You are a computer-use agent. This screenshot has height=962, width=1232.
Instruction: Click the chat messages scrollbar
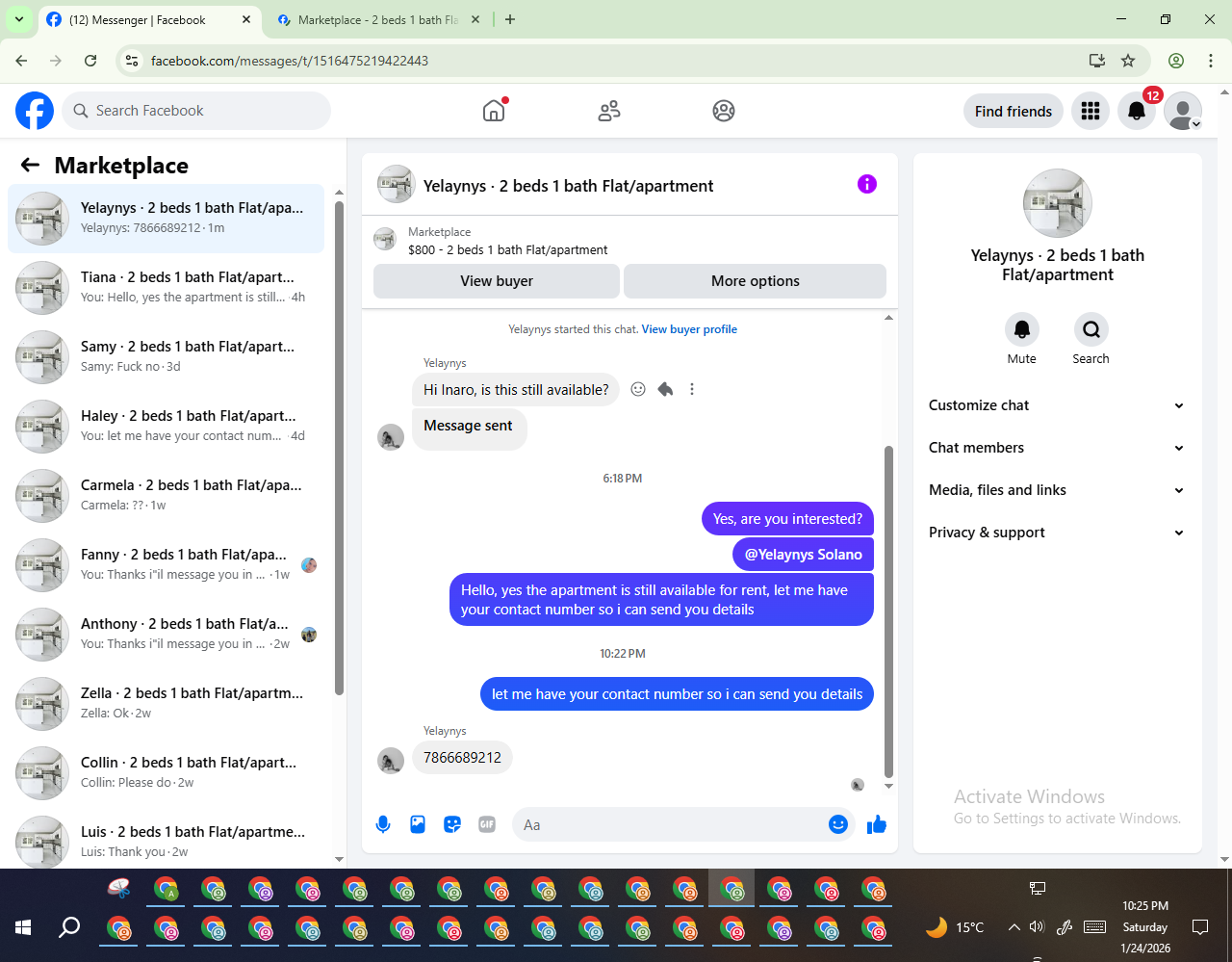point(888,611)
